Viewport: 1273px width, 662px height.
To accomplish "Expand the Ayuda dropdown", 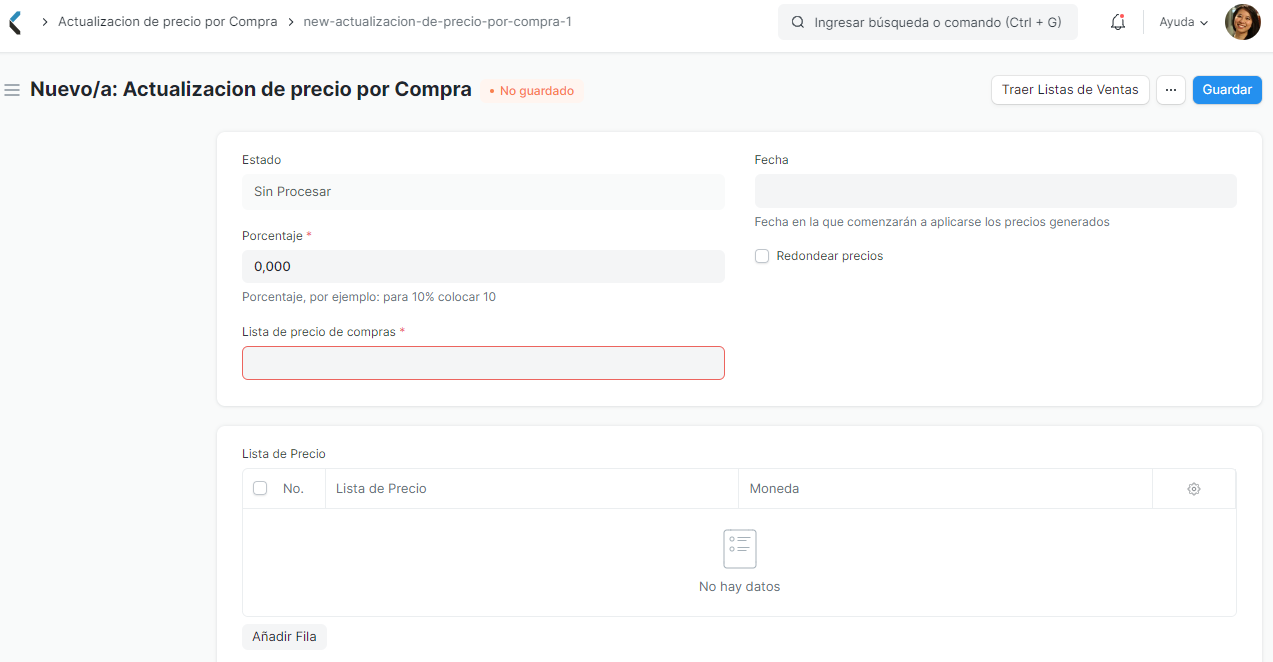I will pyautogui.click(x=1182, y=21).
